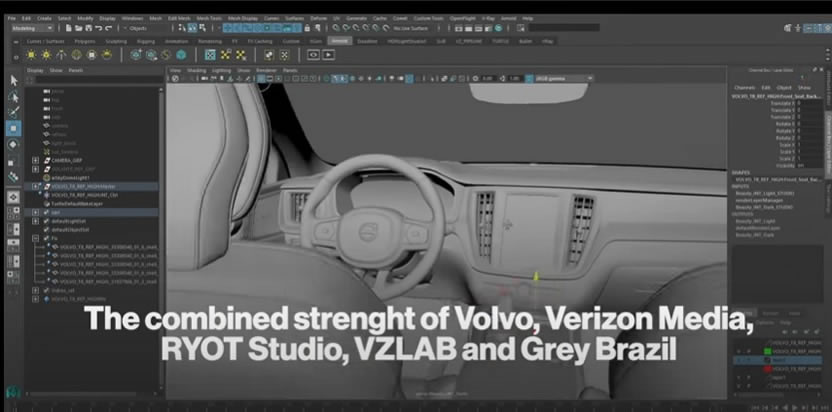Click the eye render preview shelf icon
832x412 pixels.
[x=313, y=54]
